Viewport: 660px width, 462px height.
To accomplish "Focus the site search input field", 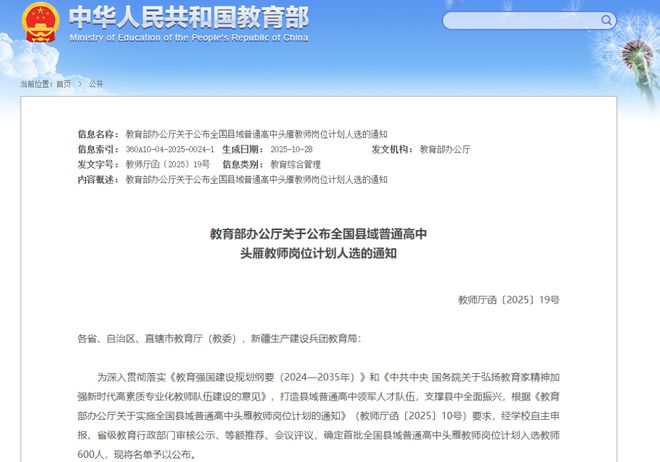I will (x=529, y=21).
